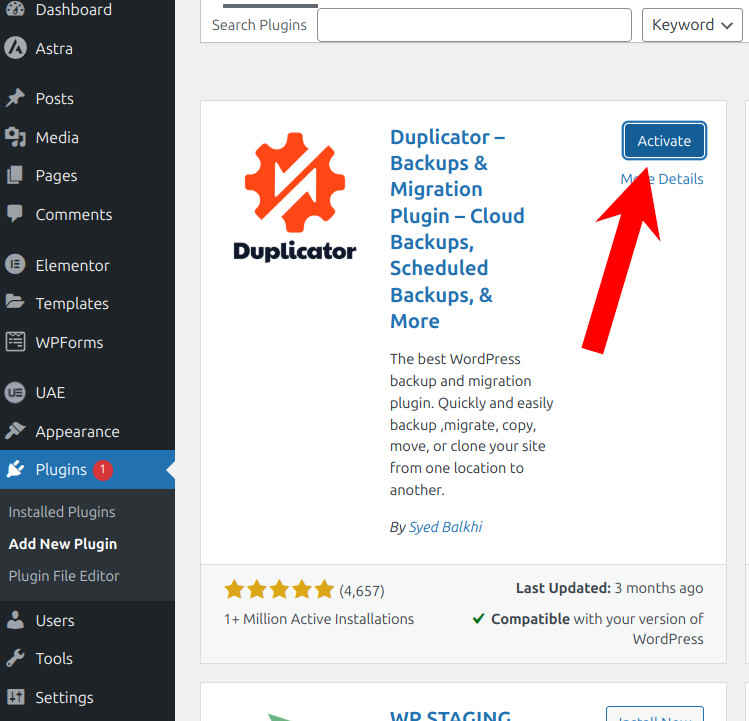Click the Plugins plug icon
Screen dimensions: 749x721
pyautogui.click(x=15, y=469)
